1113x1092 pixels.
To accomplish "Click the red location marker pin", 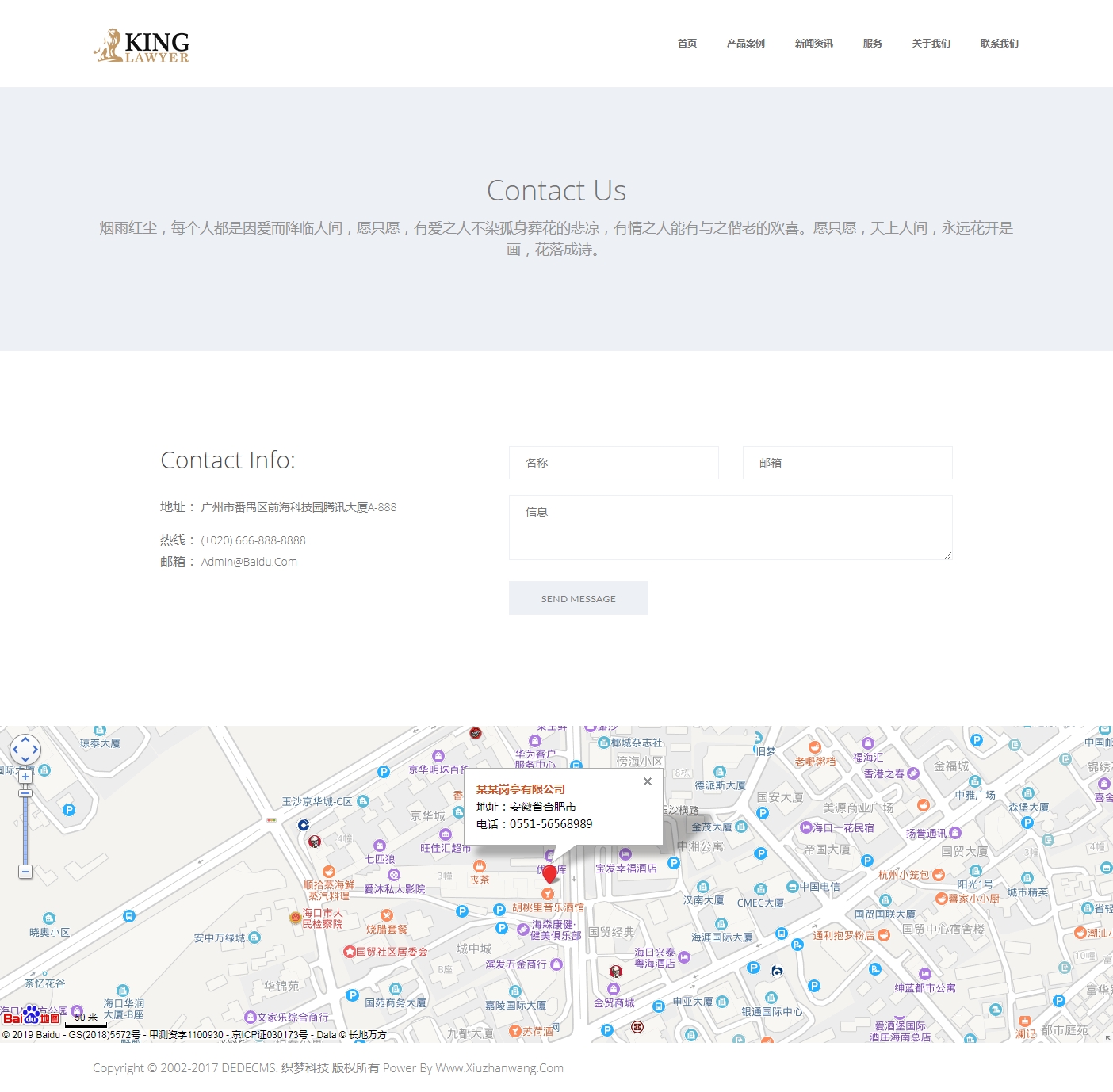I will pos(549,874).
